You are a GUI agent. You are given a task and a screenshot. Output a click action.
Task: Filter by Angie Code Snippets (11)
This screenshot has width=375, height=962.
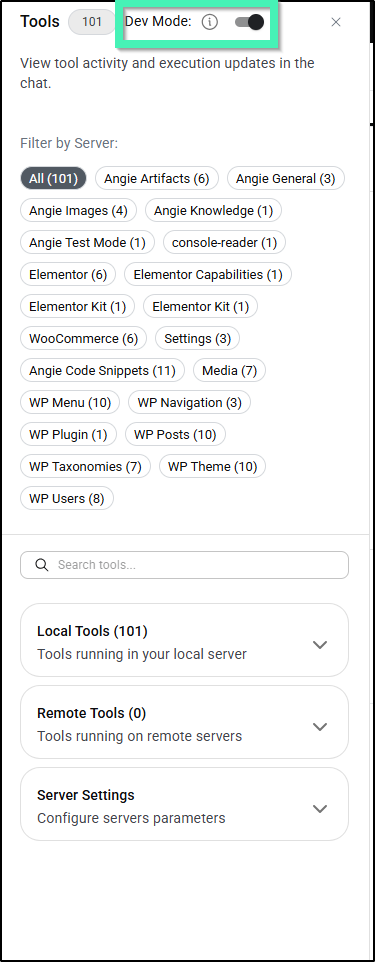point(102,371)
